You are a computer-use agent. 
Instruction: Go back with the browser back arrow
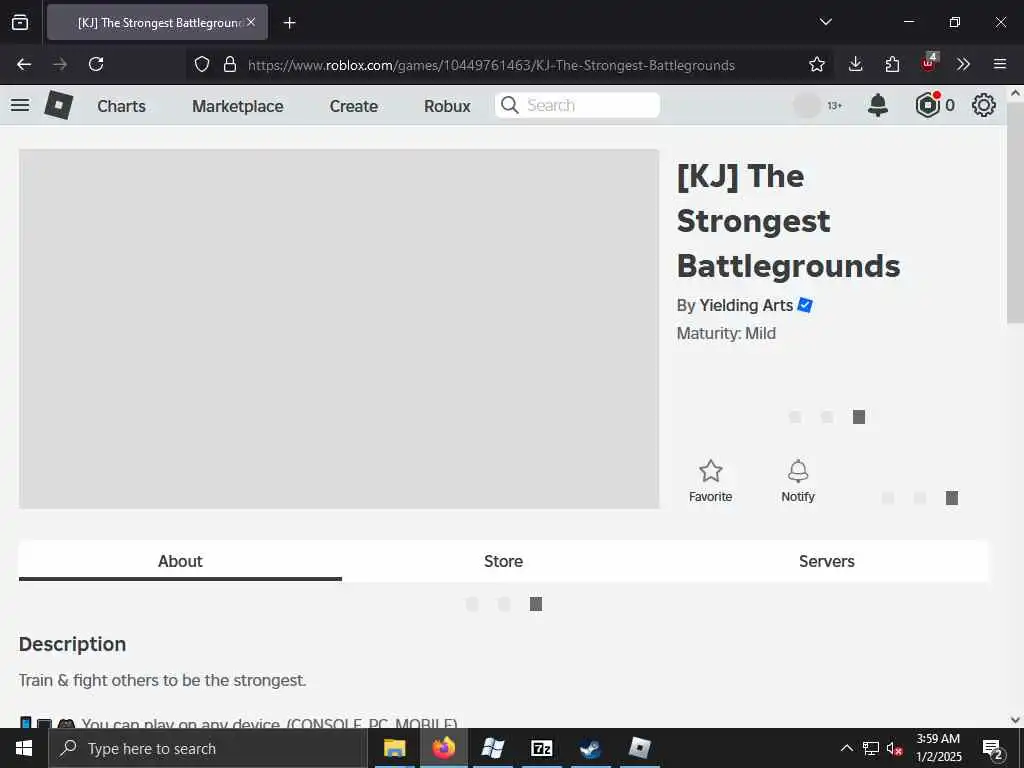coord(24,64)
